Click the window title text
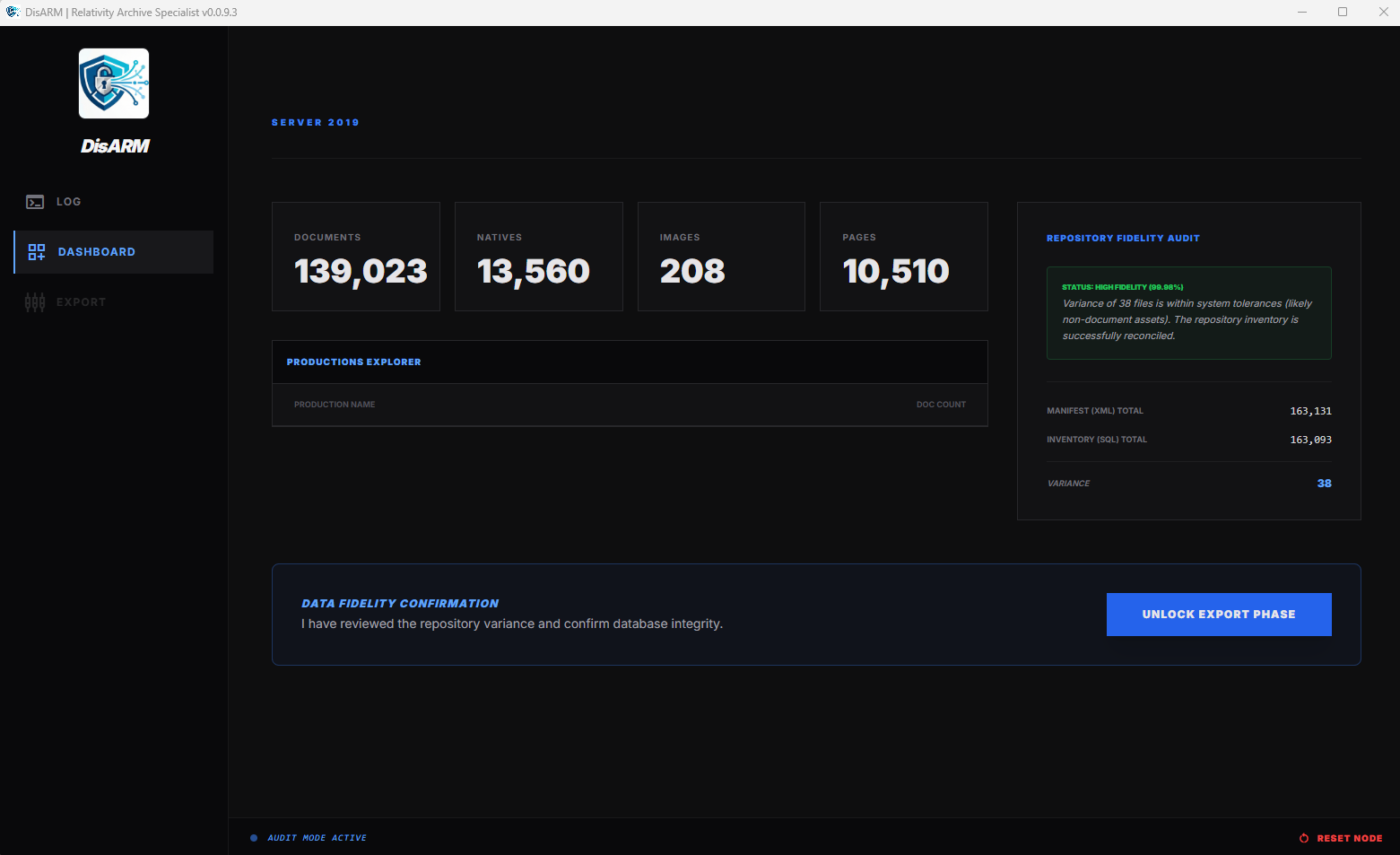Screen dimensions: 1400x855 coord(131,13)
